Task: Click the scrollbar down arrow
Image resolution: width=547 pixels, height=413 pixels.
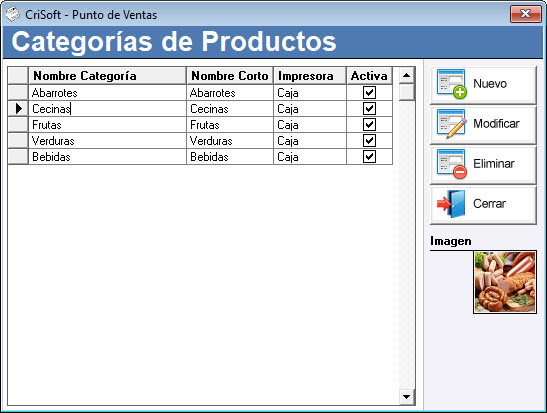Action: tap(406, 397)
